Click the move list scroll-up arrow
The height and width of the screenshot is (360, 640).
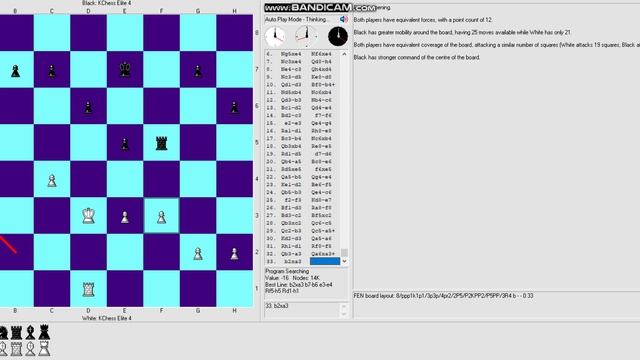click(x=344, y=54)
